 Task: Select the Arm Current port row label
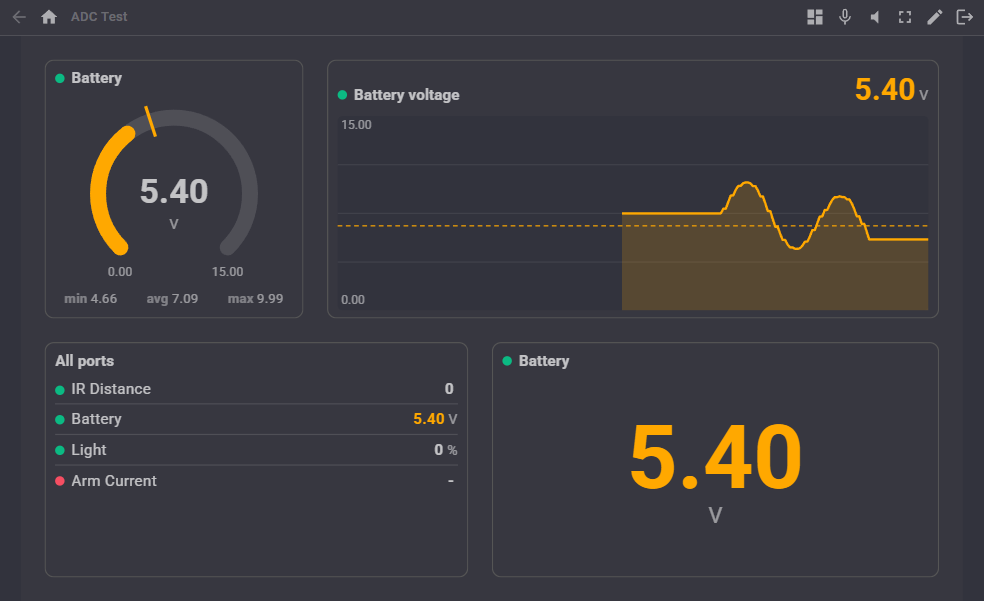(x=114, y=481)
